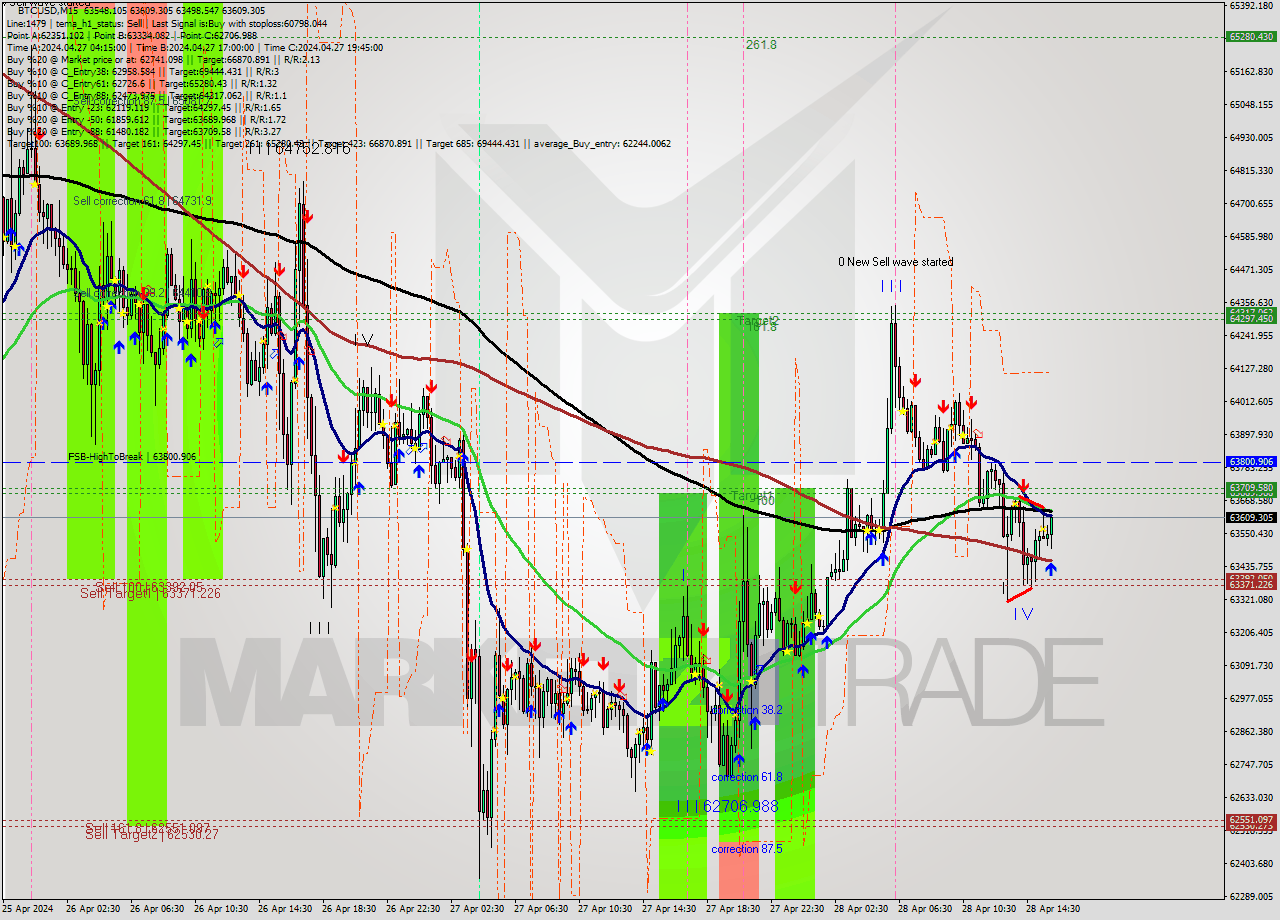Screen dimensions: 1280x920
Task: Click the 'I I I 62706.988' wave label
Action: (727, 806)
